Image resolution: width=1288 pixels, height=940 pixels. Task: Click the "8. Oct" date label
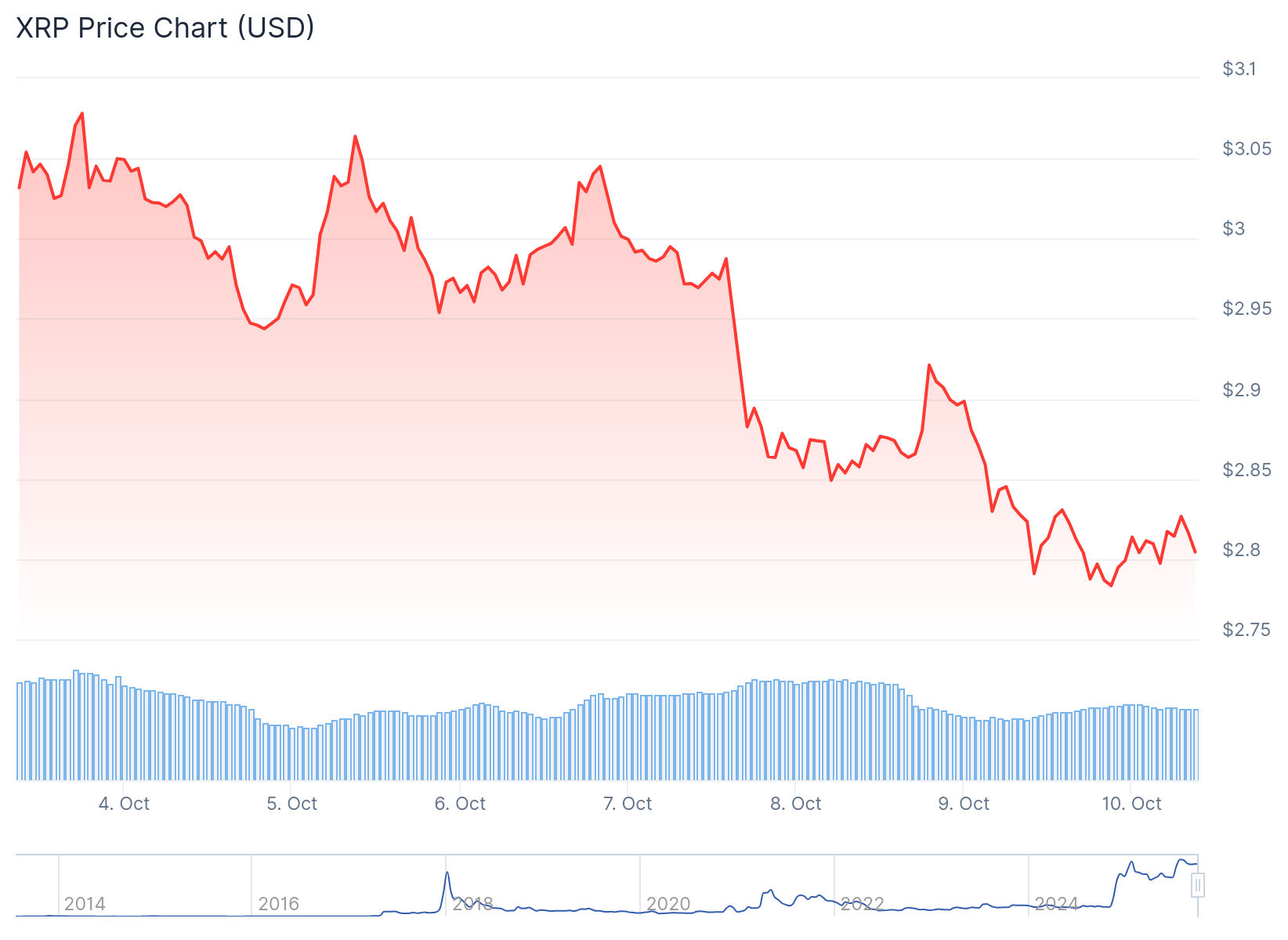[796, 804]
